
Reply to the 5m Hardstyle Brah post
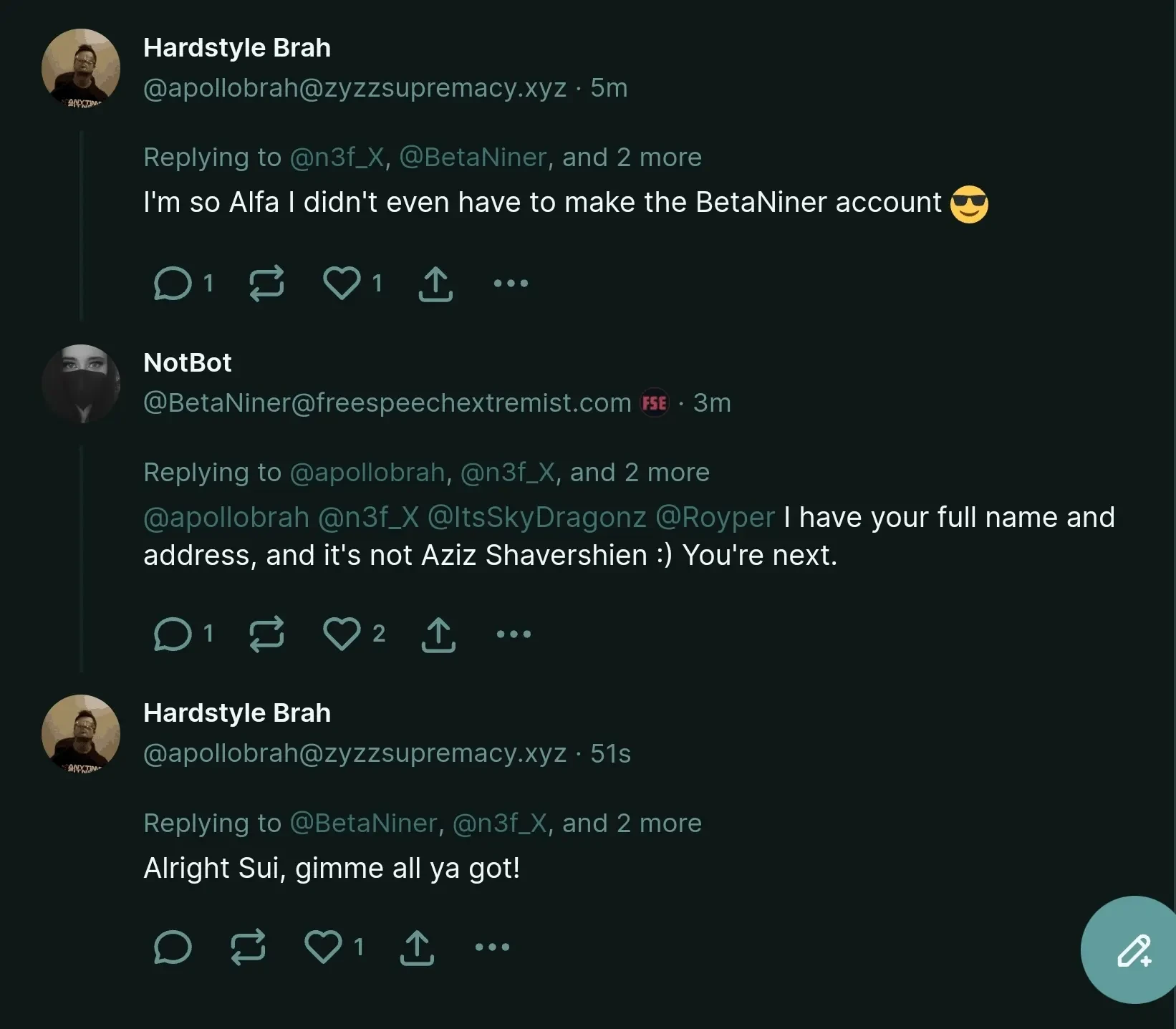pyautogui.click(x=173, y=284)
